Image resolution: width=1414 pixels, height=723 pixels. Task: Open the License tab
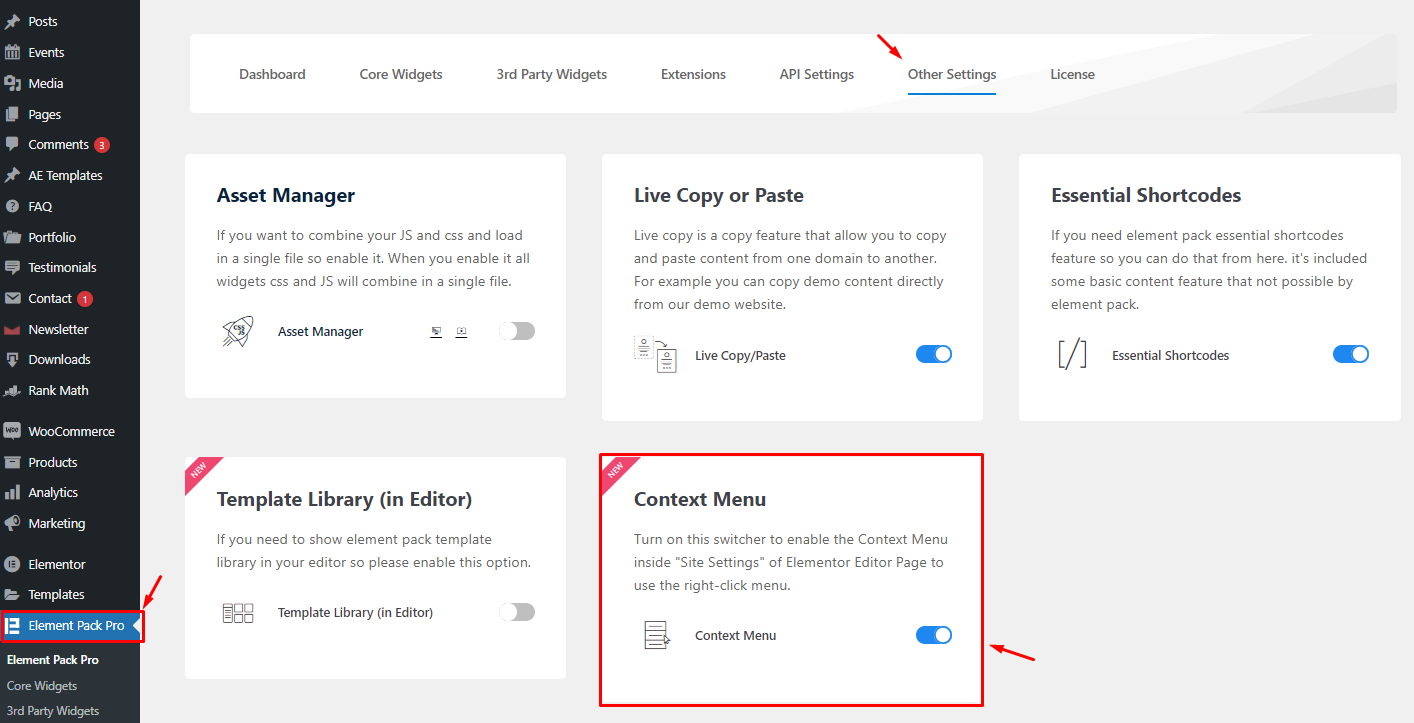(x=1072, y=74)
